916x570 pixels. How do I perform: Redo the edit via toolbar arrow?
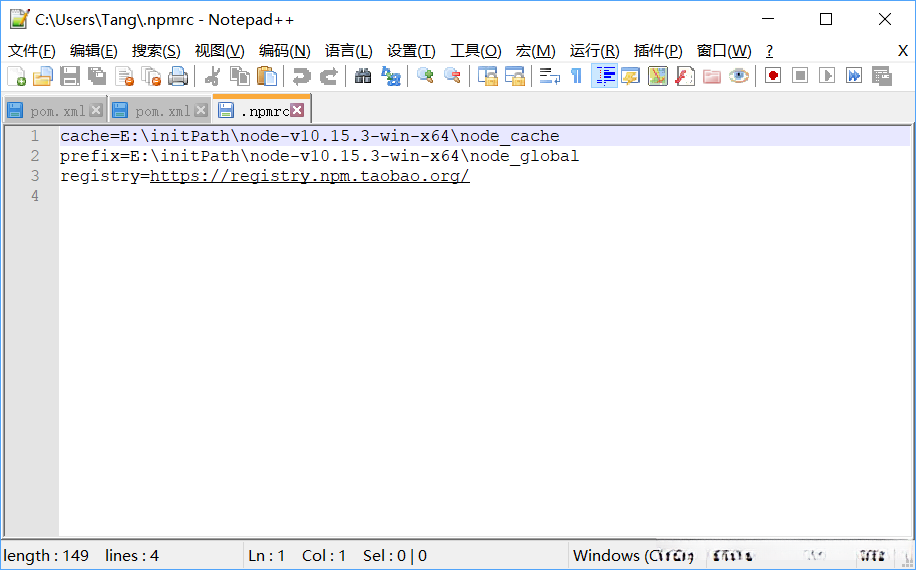pos(329,76)
